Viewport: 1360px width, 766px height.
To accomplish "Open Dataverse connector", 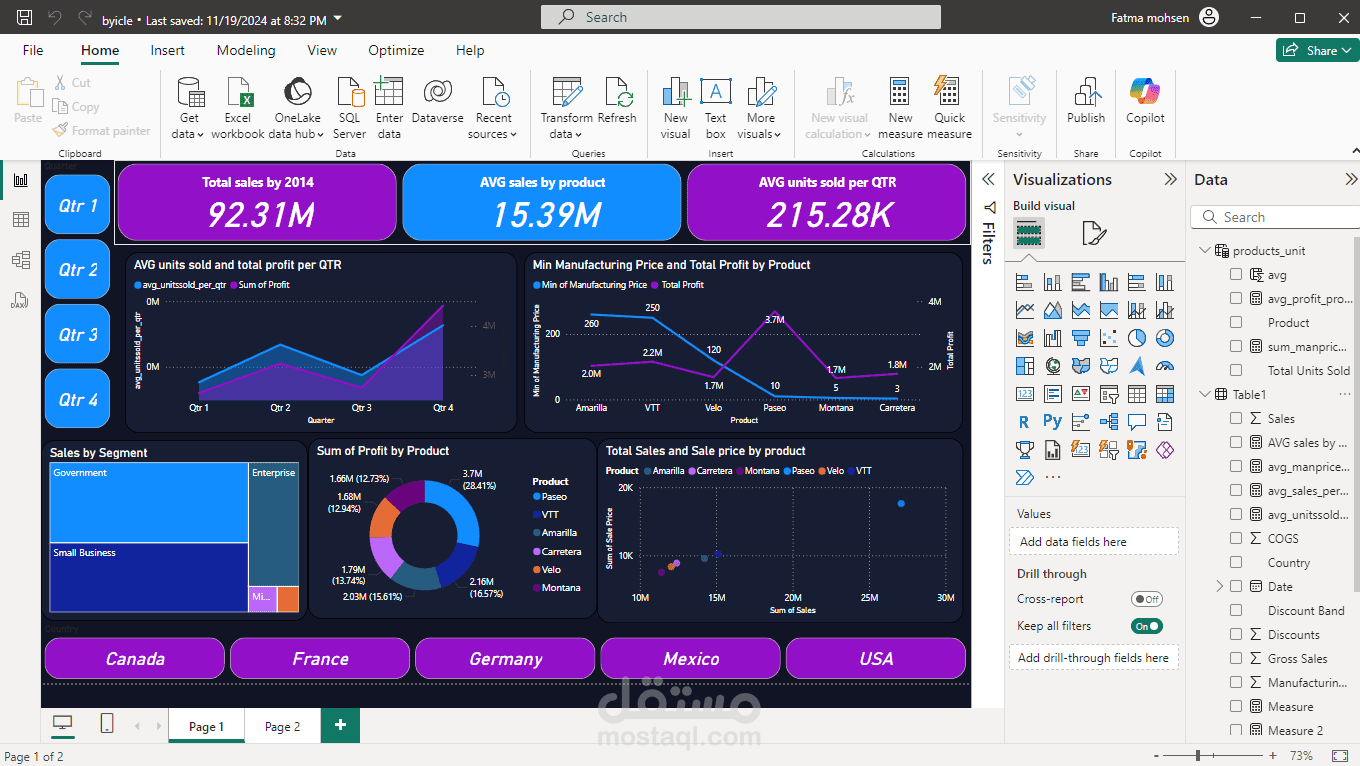I will pyautogui.click(x=437, y=101).
